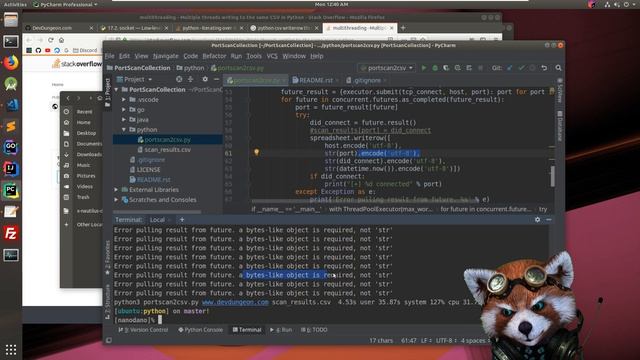Click Activities in the top bar

[x=15, y=4]
